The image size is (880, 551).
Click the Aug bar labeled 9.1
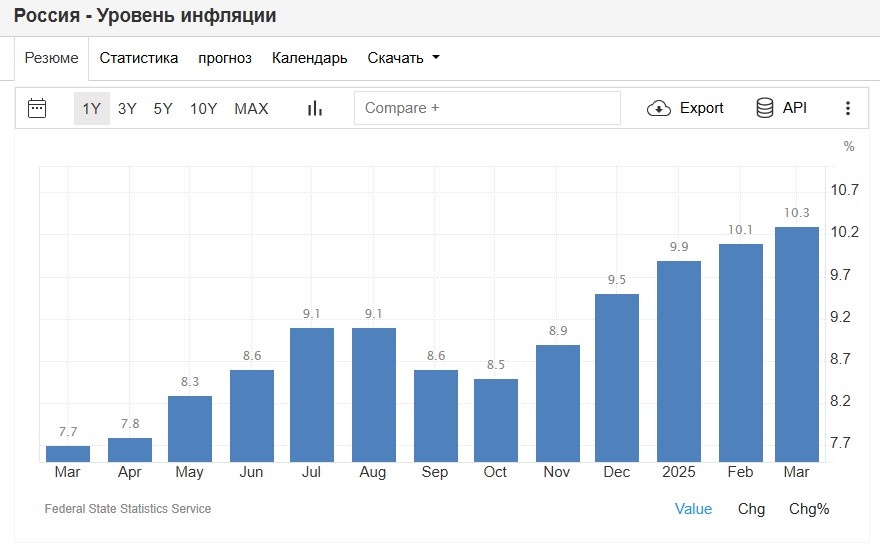tap(374, 395)
